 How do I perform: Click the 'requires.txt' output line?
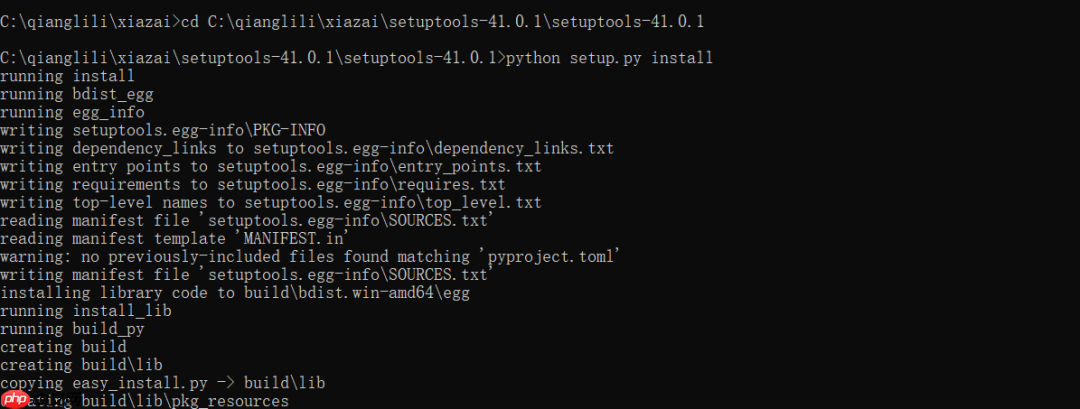(x=253, y=184)
